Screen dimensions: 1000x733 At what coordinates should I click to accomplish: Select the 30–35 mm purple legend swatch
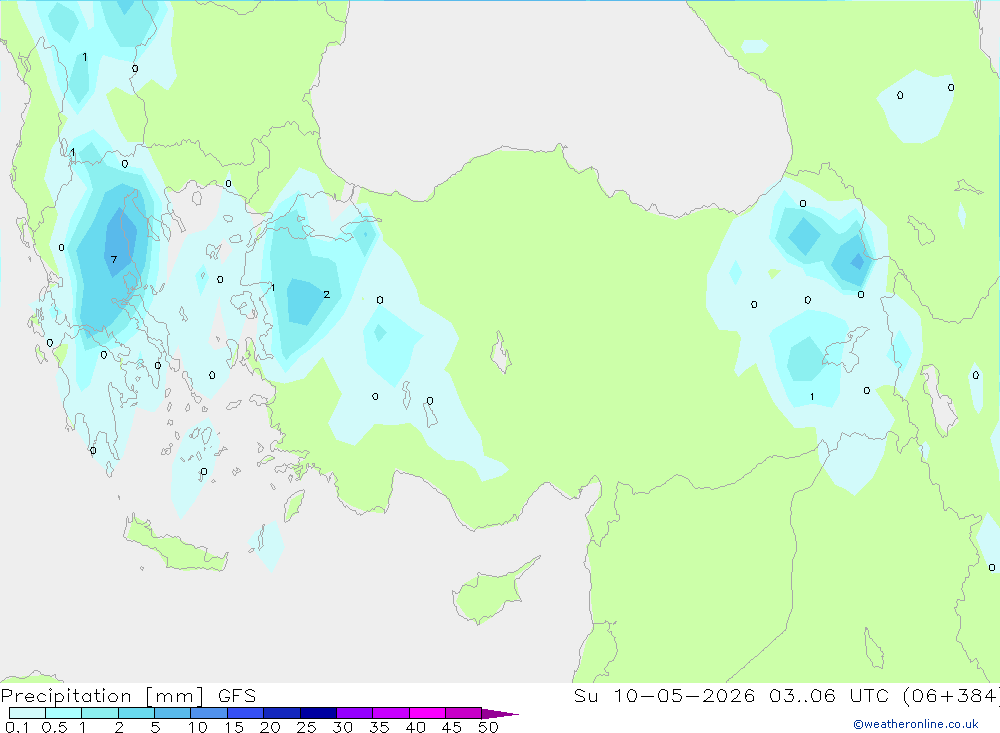[355, 713]
